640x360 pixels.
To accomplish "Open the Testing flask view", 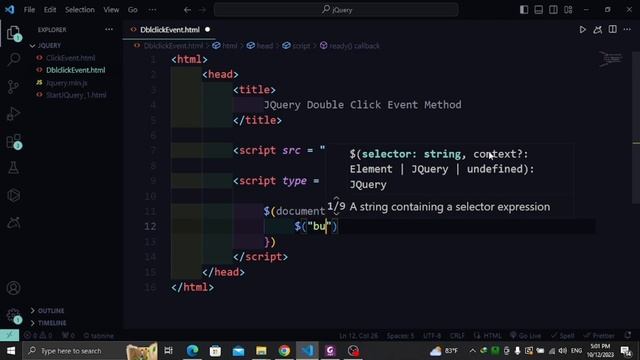I will (13, 168).
